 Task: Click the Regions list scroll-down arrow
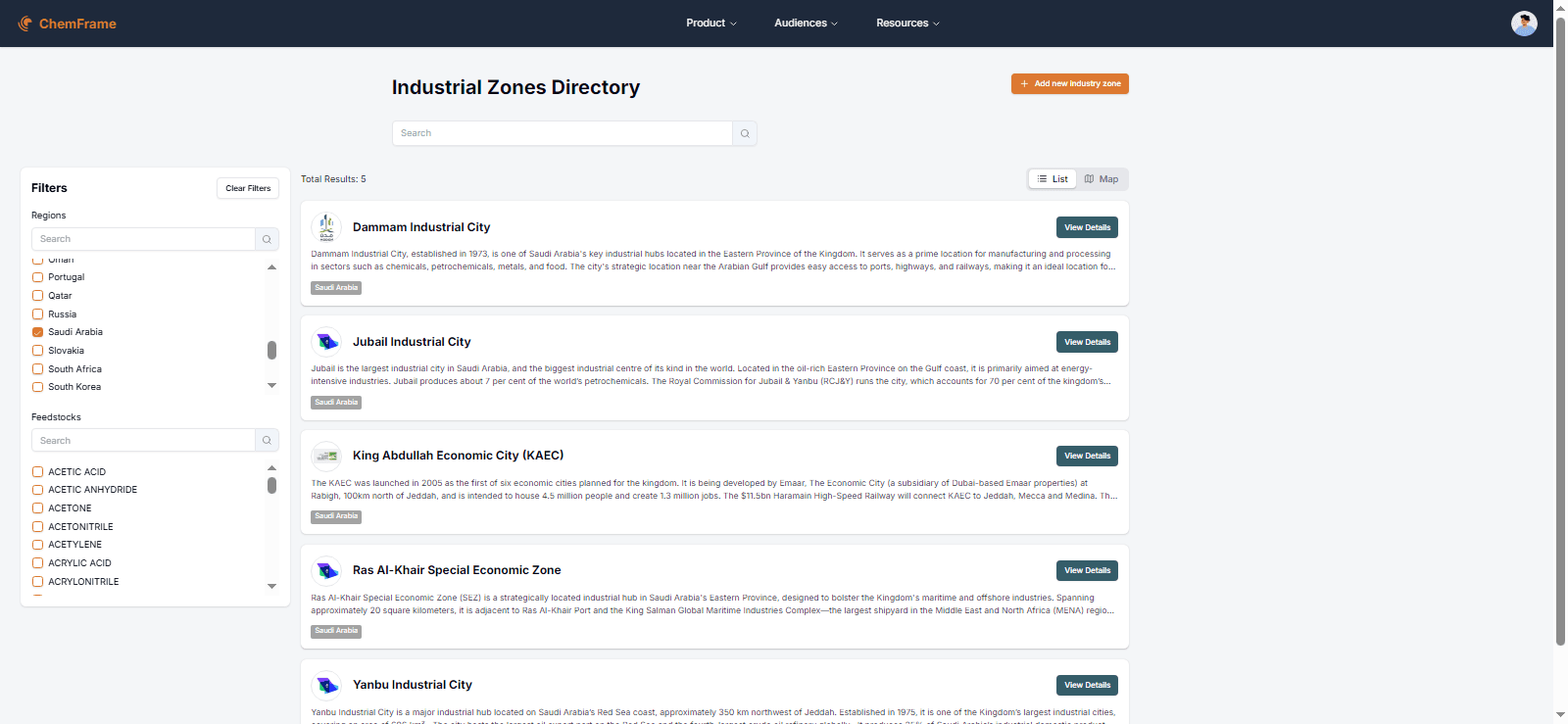pyautogui.click(x=271, y=386)
